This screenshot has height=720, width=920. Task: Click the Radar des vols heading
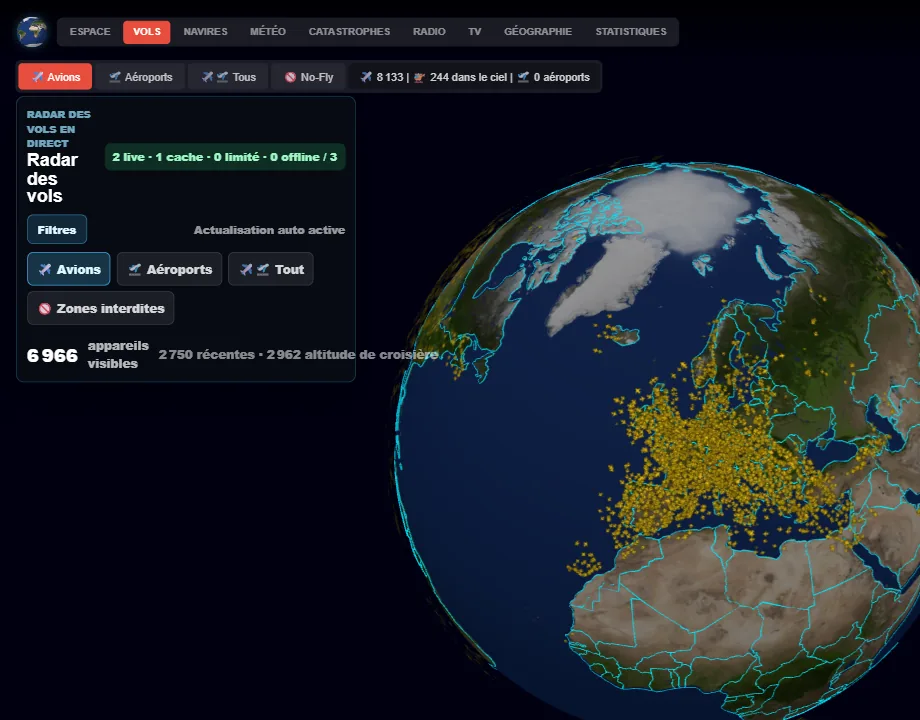coord(52,177)
